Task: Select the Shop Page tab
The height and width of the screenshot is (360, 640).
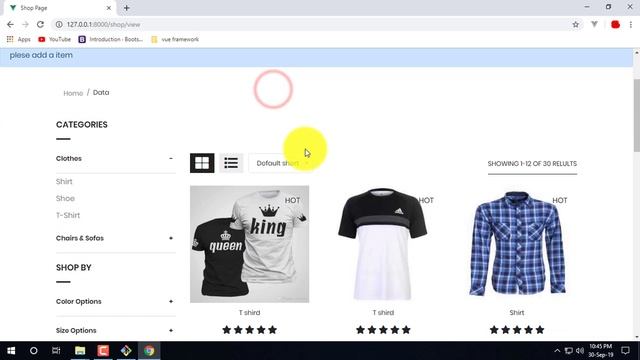Action: 59,8
